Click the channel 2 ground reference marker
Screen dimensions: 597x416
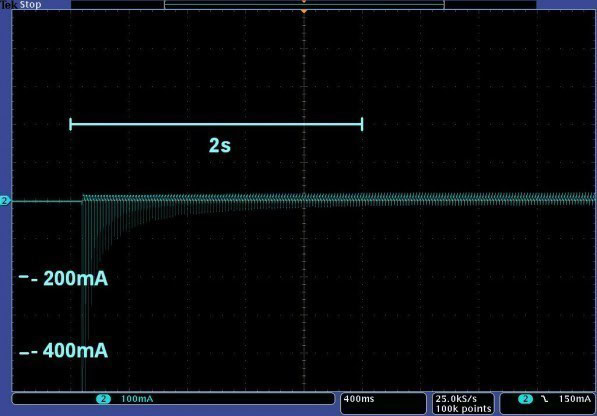click(5, 201)
